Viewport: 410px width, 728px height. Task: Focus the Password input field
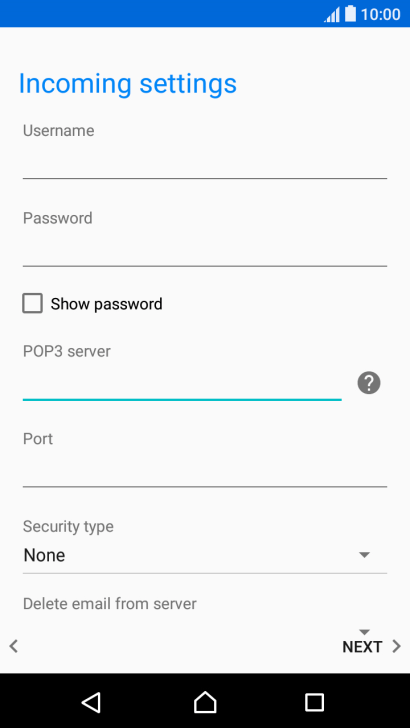click(205, 250)
